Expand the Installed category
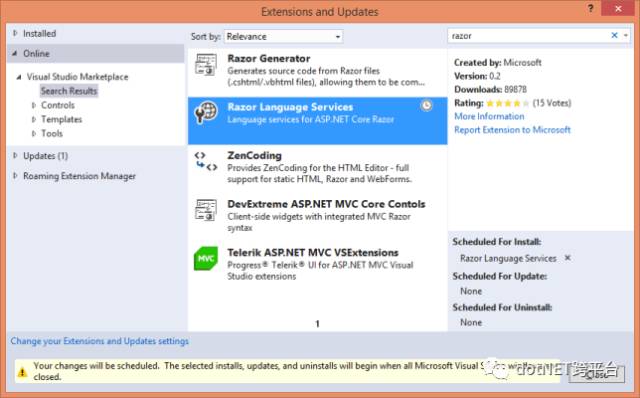Screen dimensions: 640x398 click(x=15, y=33)
